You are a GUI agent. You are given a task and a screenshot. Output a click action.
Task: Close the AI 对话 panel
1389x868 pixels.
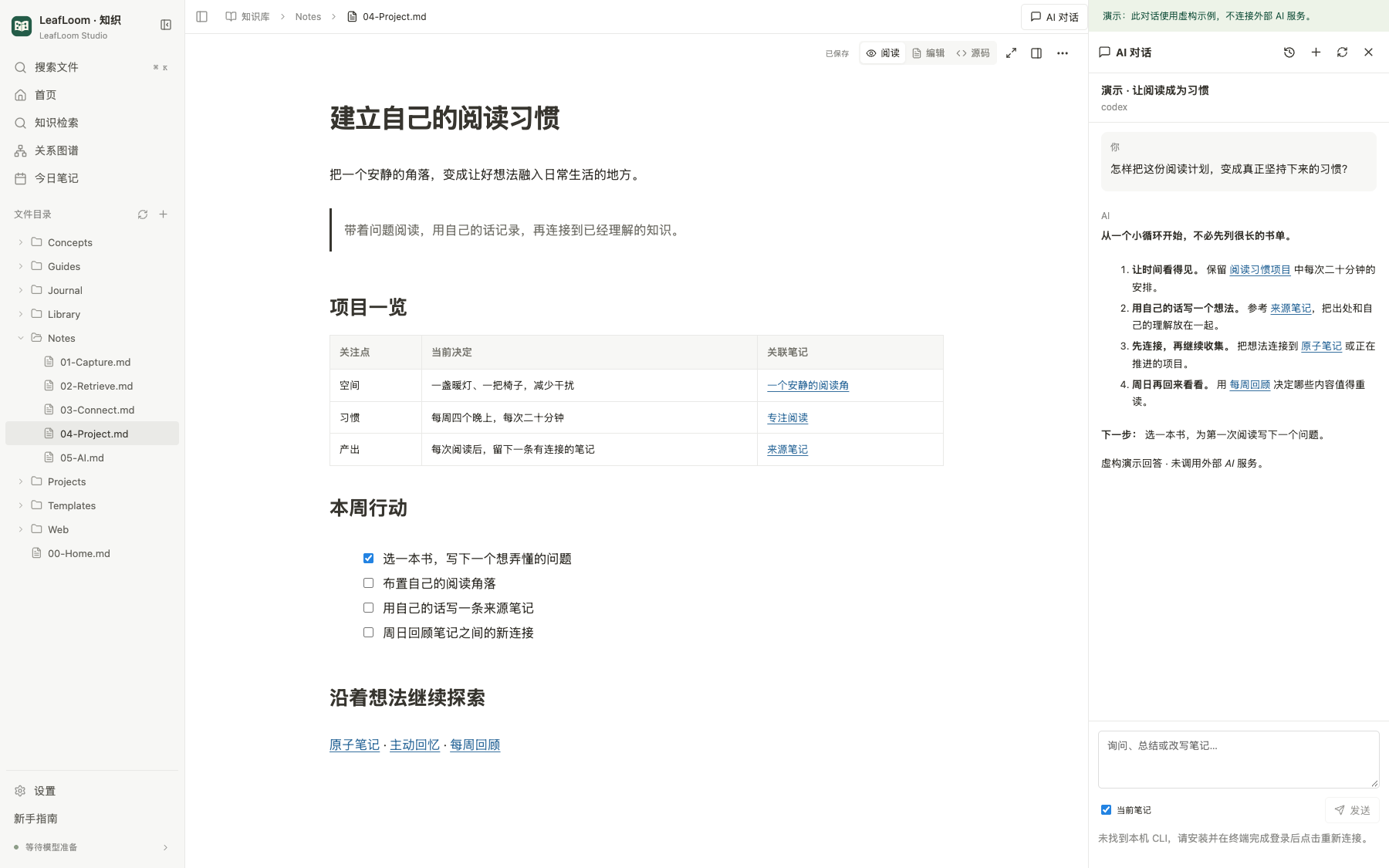(x=1368, y=52)
